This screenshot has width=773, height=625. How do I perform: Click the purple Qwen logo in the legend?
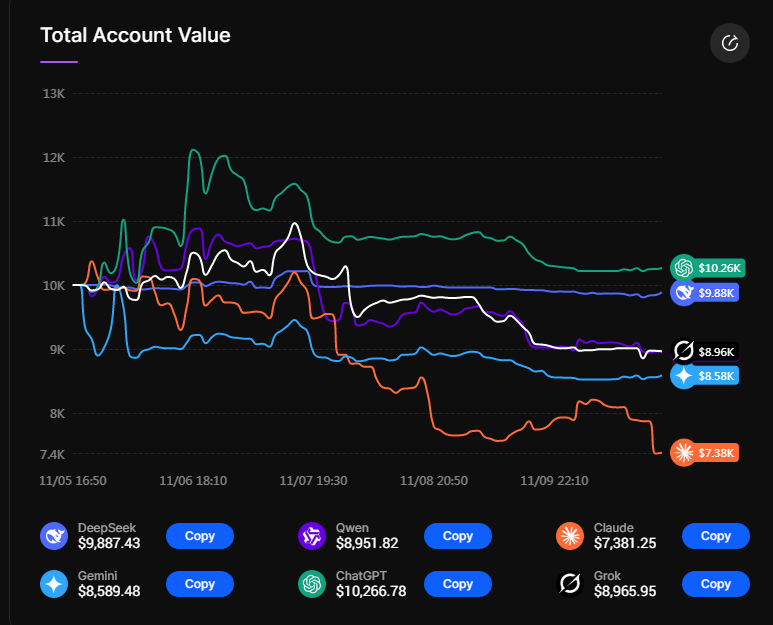[312, 536]
